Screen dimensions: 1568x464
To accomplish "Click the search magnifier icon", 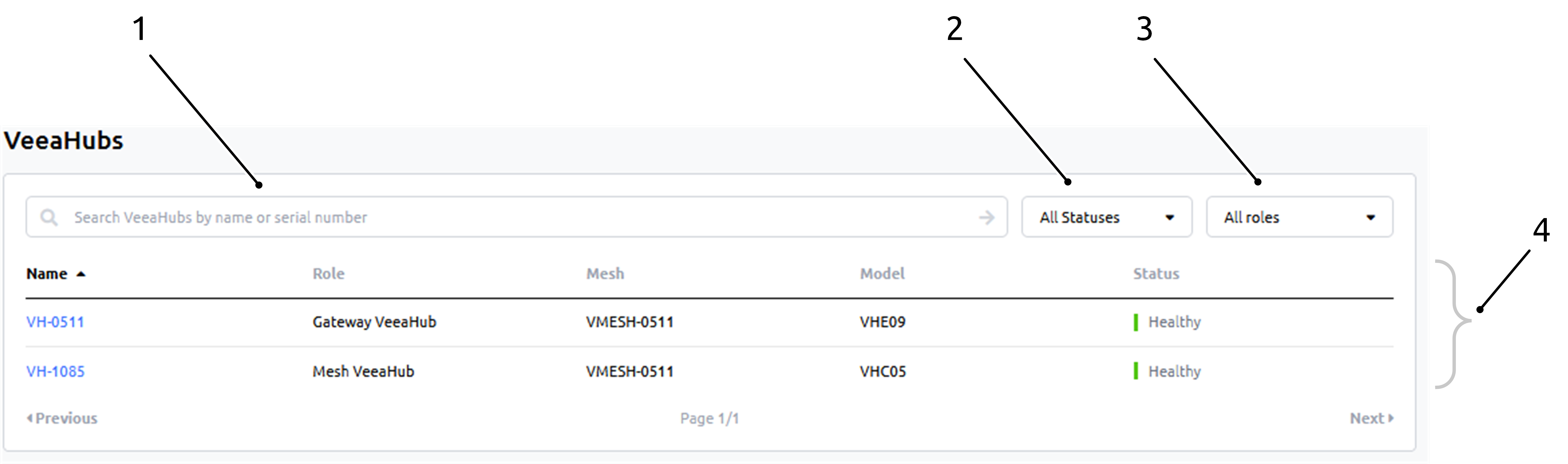I will 49,217.
